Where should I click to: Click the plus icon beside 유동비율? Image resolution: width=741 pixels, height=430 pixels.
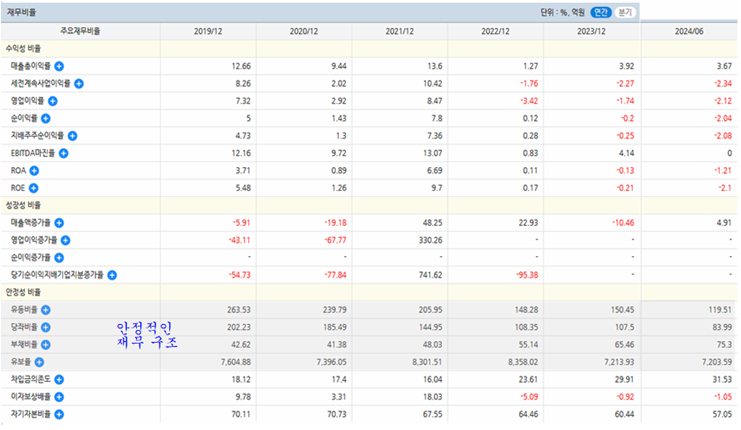(46, 310)
